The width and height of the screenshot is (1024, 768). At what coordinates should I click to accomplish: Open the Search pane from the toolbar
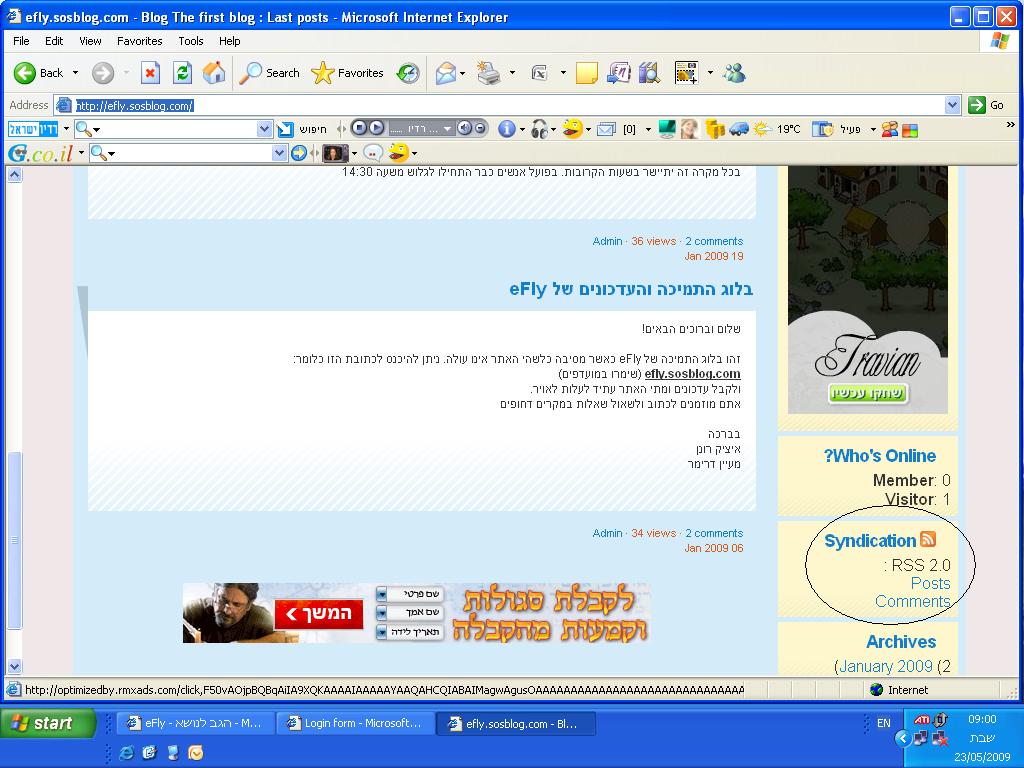(x=268, y=72)
